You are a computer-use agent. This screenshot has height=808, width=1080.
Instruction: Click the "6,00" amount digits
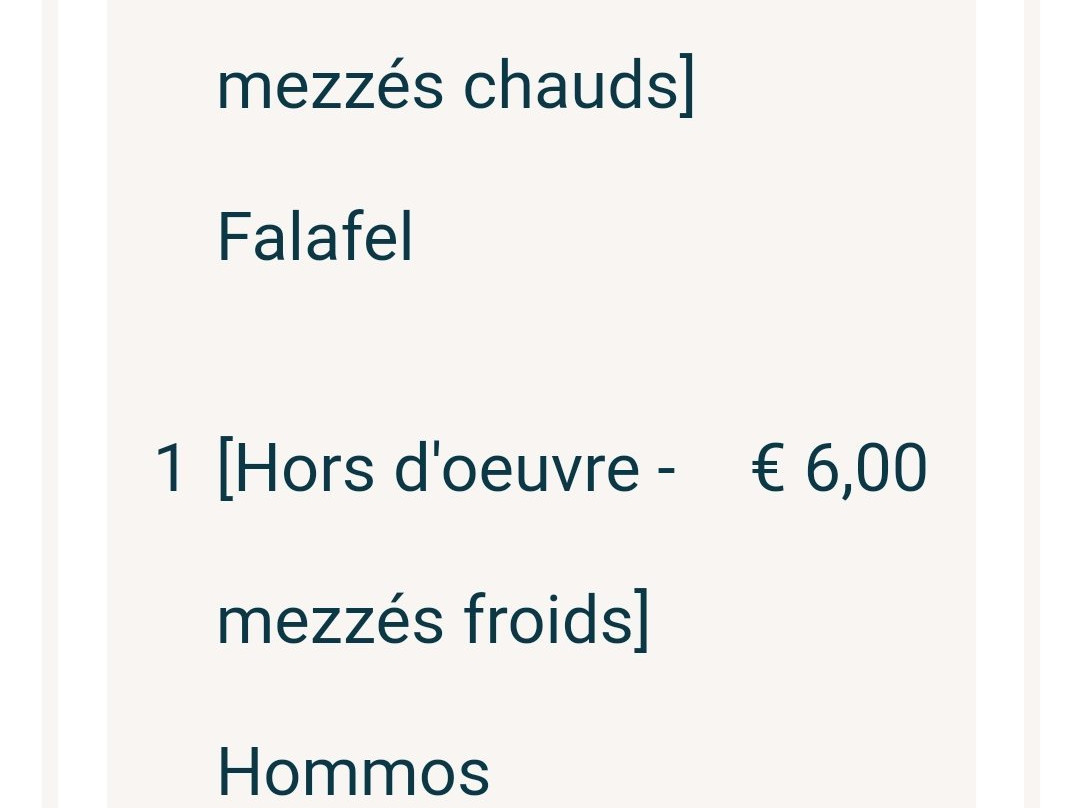[x=866, y=468]
